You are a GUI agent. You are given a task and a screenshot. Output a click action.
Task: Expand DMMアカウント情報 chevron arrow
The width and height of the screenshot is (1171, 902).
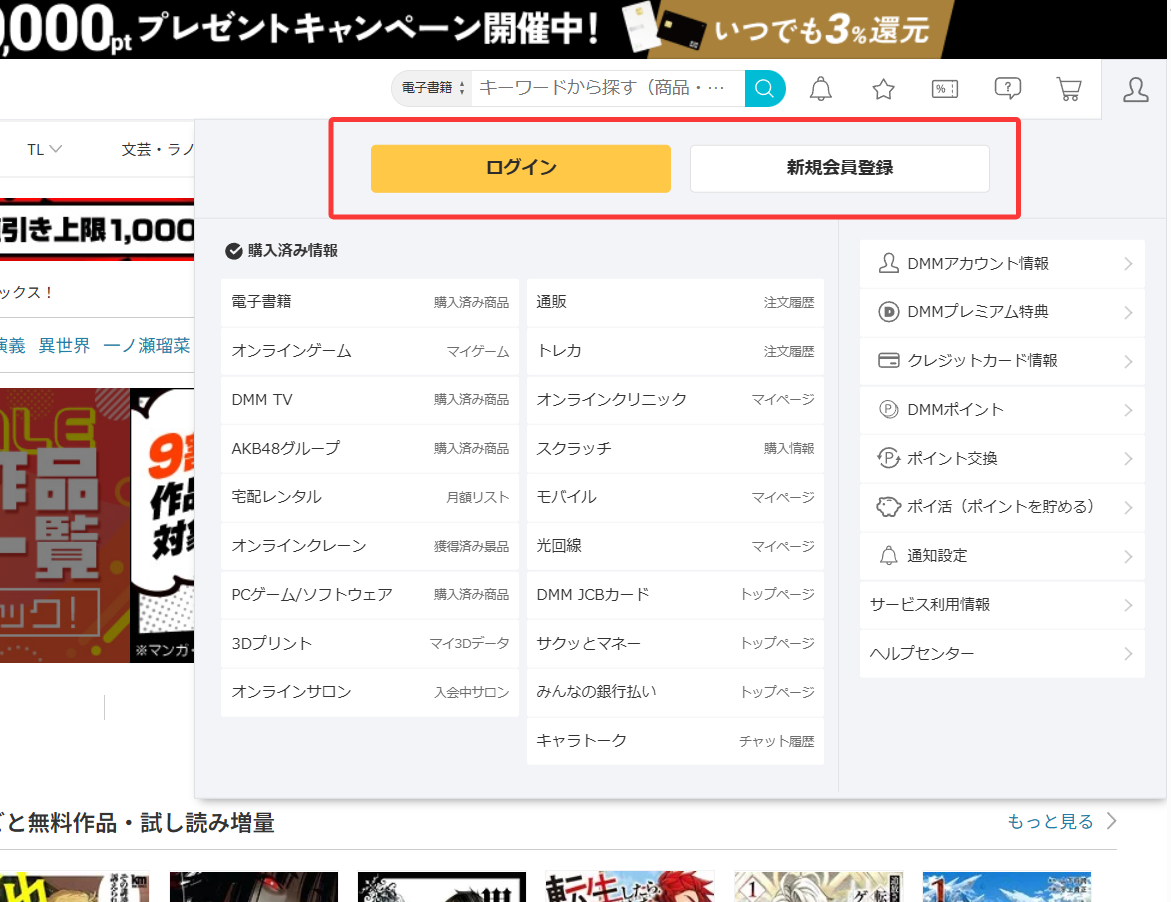tap(1128, 264)
